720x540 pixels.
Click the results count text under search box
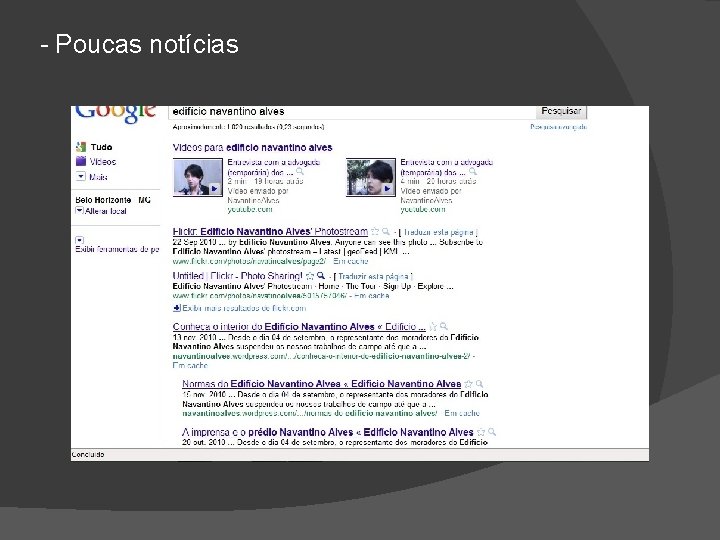coord(248,127)
